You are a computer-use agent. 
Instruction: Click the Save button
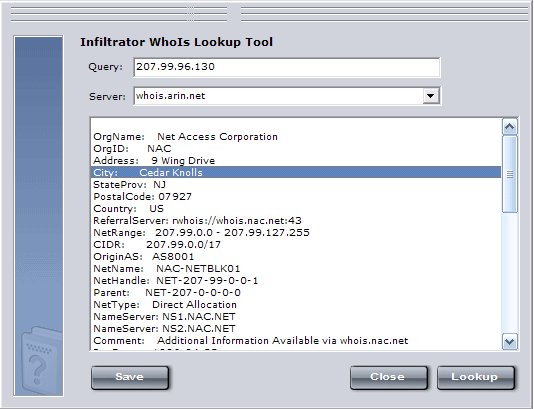[x=130, y=377]
